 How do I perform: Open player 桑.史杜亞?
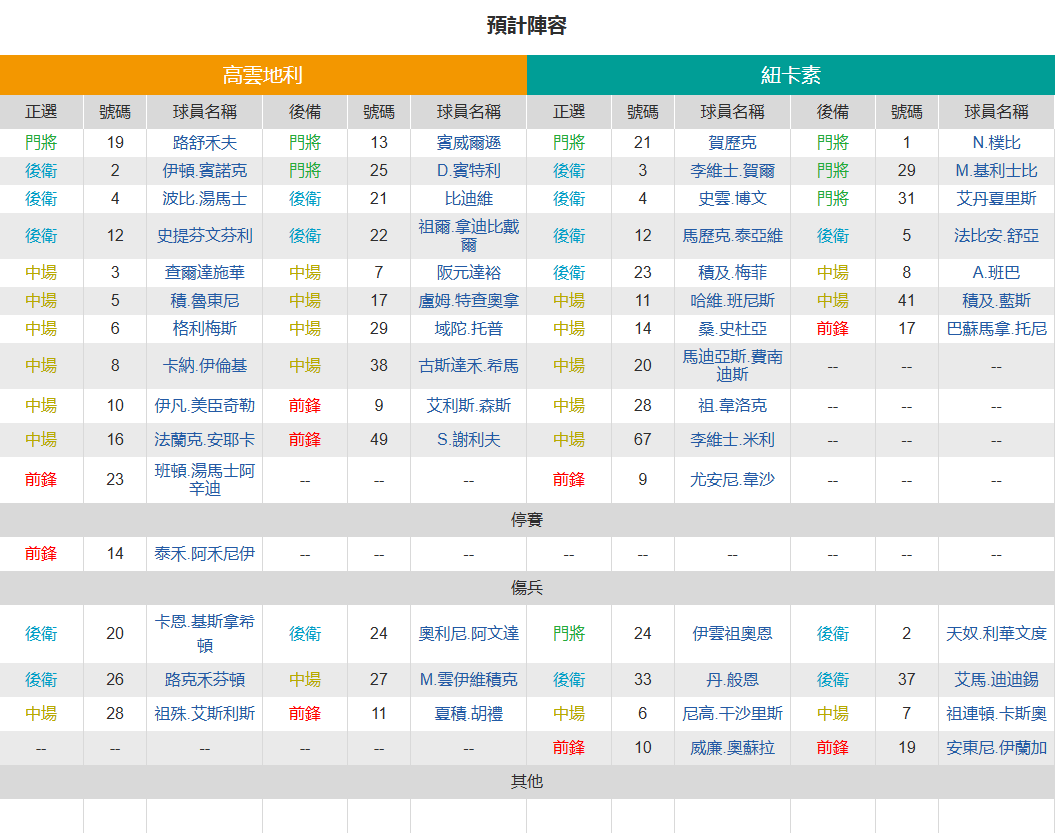[x=733, y=329]
